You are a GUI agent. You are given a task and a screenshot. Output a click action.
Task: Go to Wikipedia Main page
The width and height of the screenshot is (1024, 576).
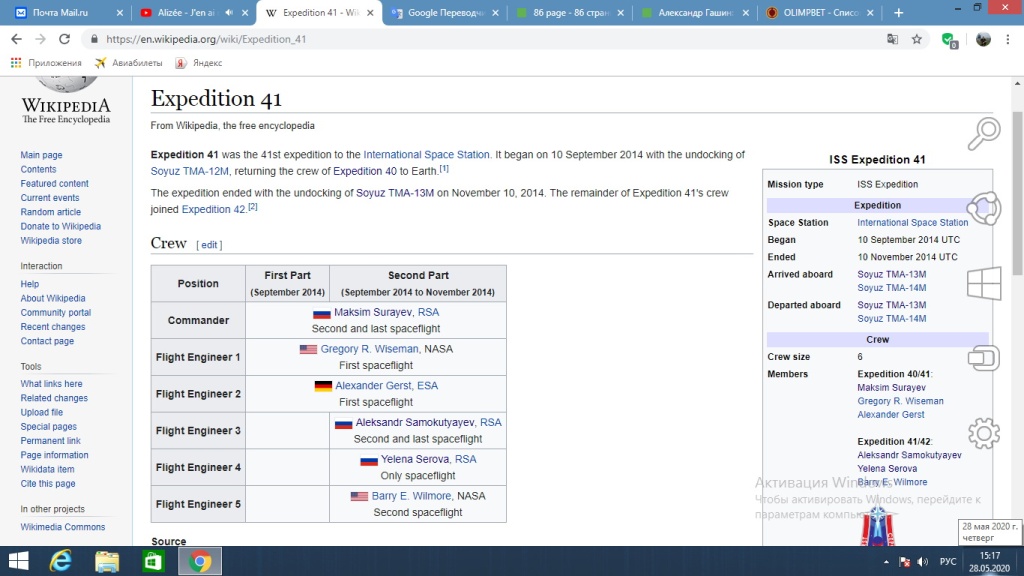pos(41,155)
